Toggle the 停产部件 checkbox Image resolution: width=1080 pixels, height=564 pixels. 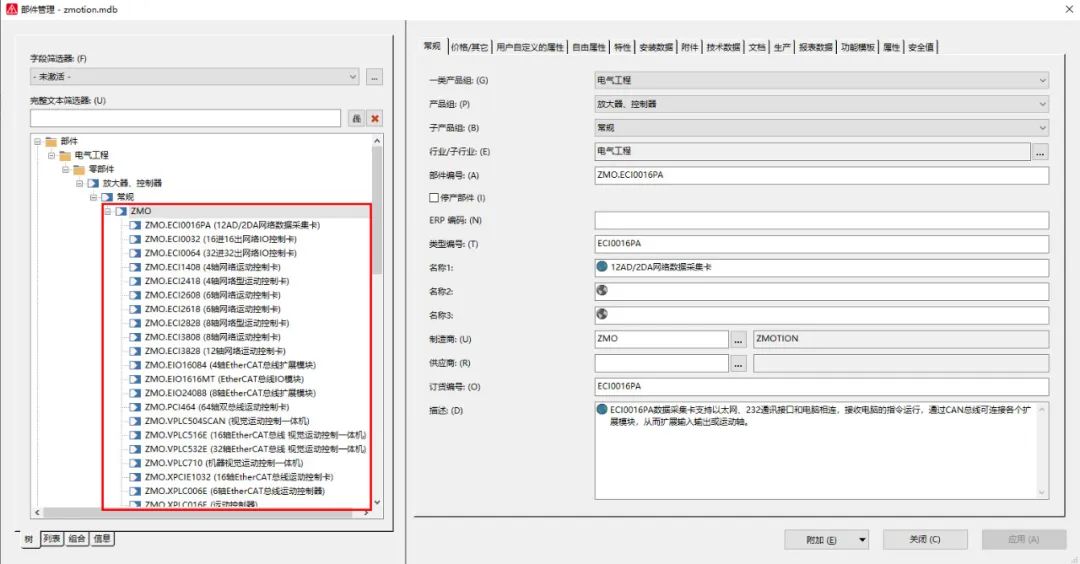(x=434, y=198)
